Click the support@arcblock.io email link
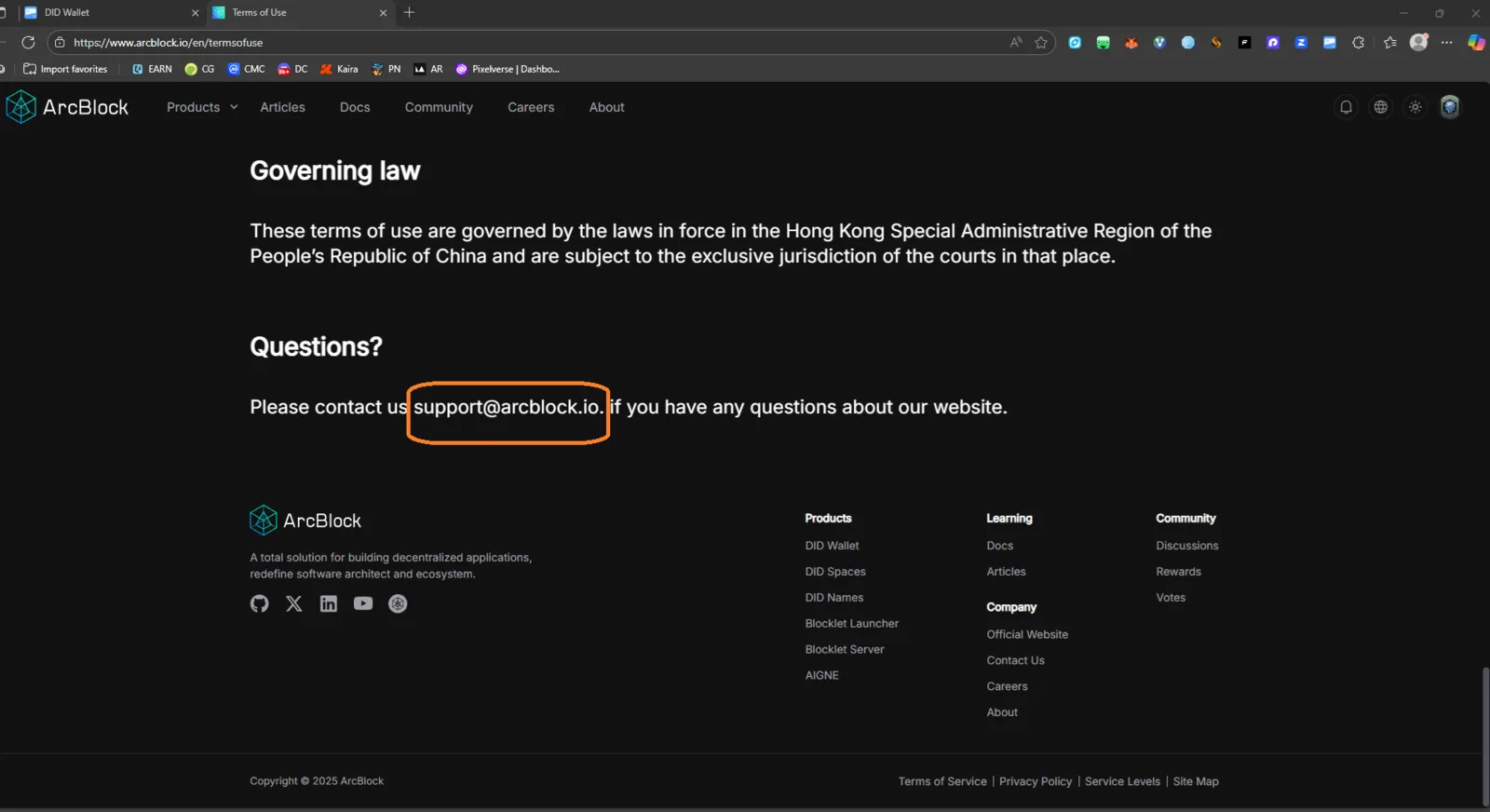1490x812 pixels. (x=508, y=407)
